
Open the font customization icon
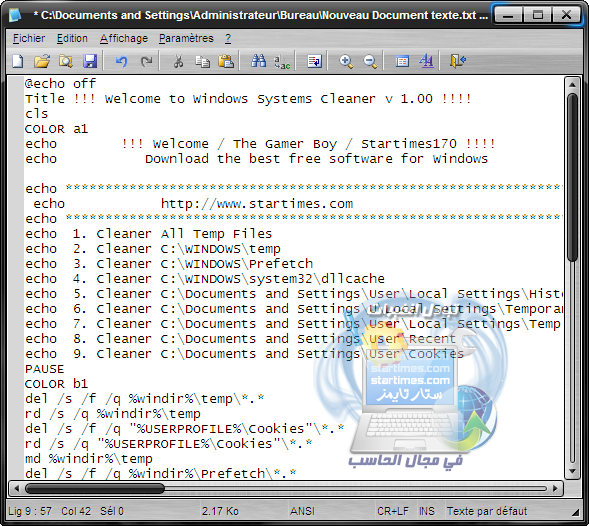click(x=426, y=61)
